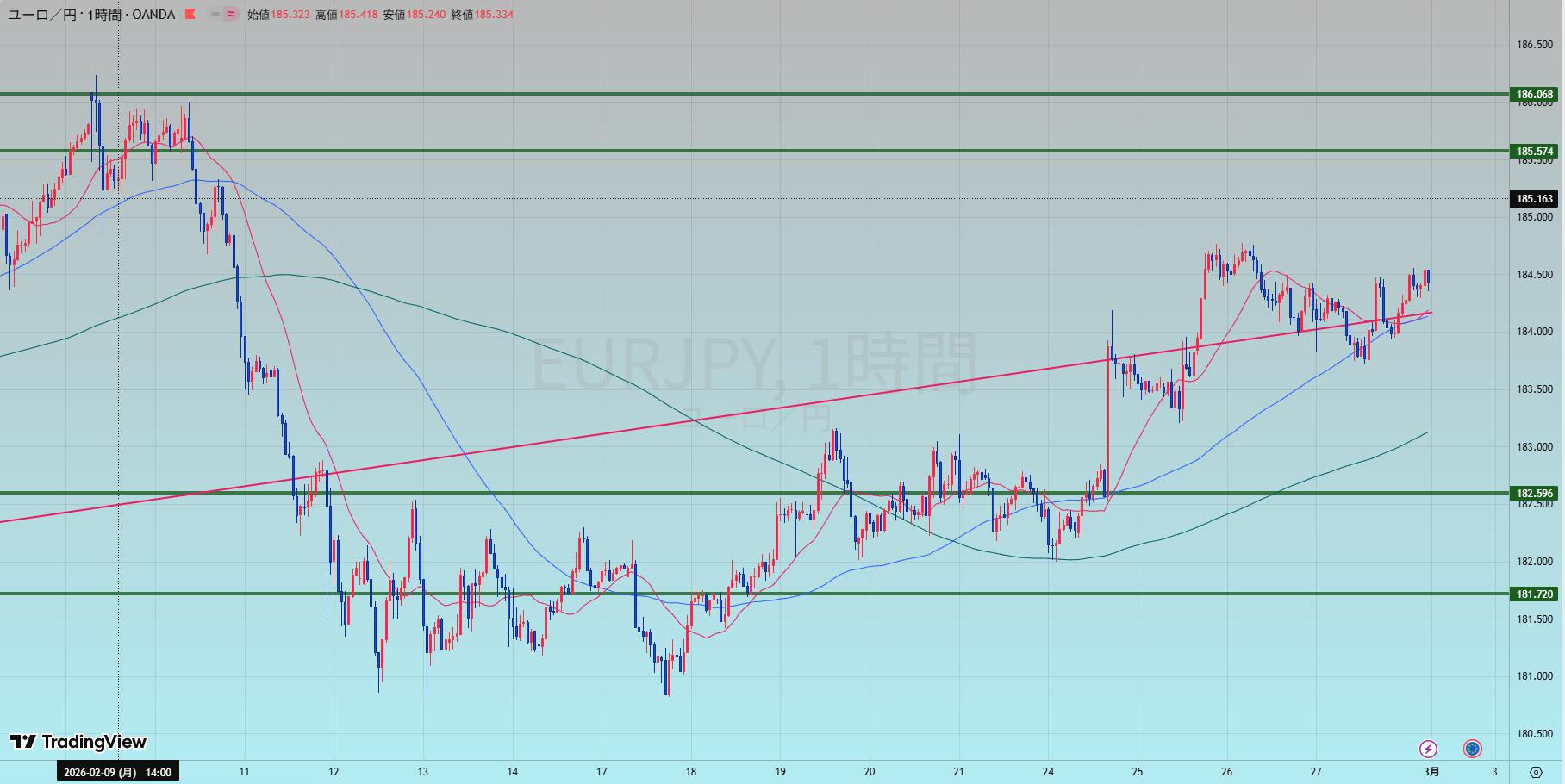The width and height of the screenshot is (1565, 784).
Task: Select the 181.720 horizontal line price label
Action: (x=1535, y=594)
